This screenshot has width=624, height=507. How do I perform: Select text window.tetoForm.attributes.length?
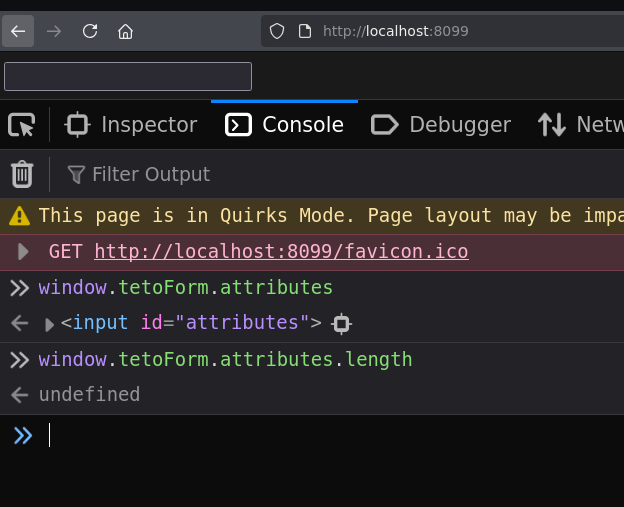[x=225, y=359]
